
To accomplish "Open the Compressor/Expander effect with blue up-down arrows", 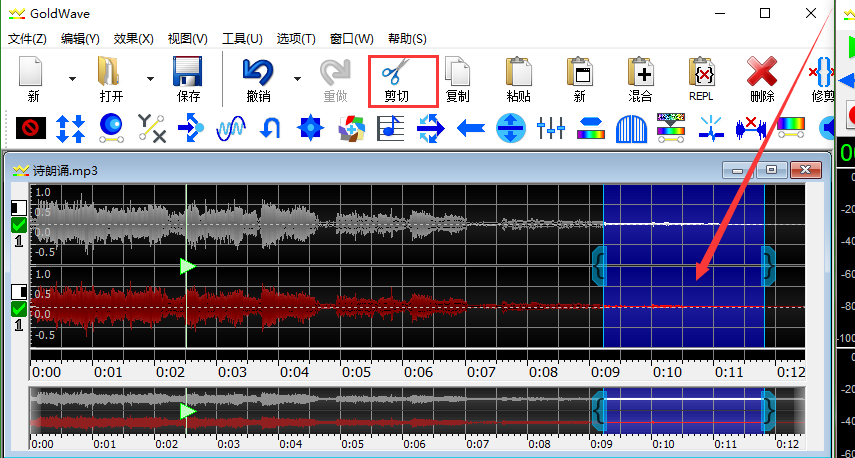I will (x=71, y=128).
